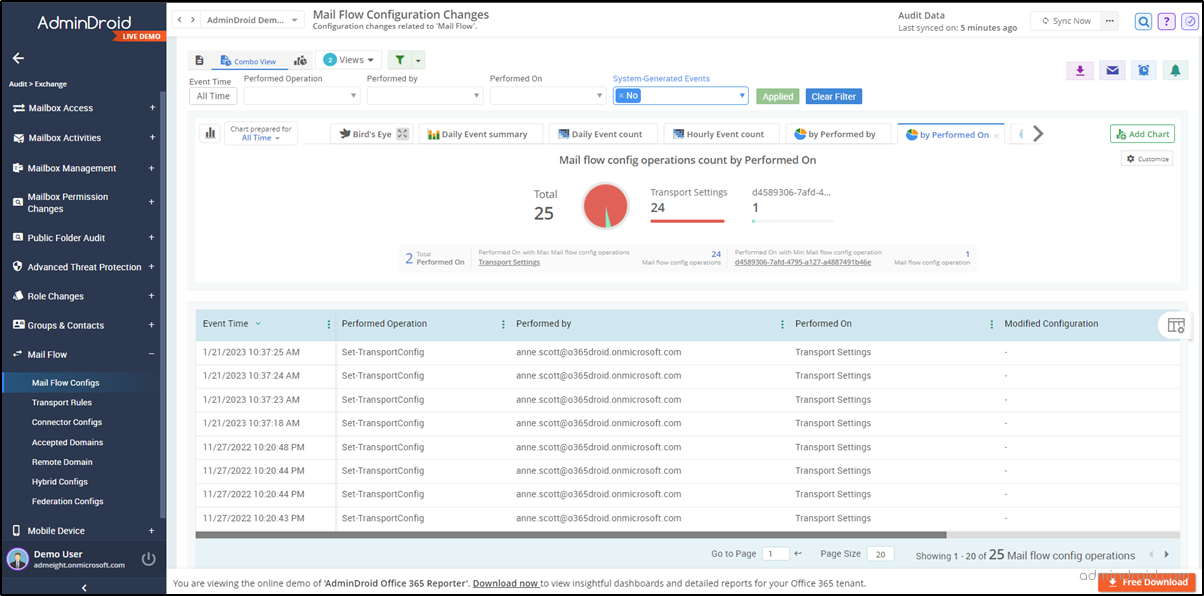Screen dimensions: 1204x596
Task: Remove the 'No' system-generated events filter chip
Action: (x=623, y=95)
